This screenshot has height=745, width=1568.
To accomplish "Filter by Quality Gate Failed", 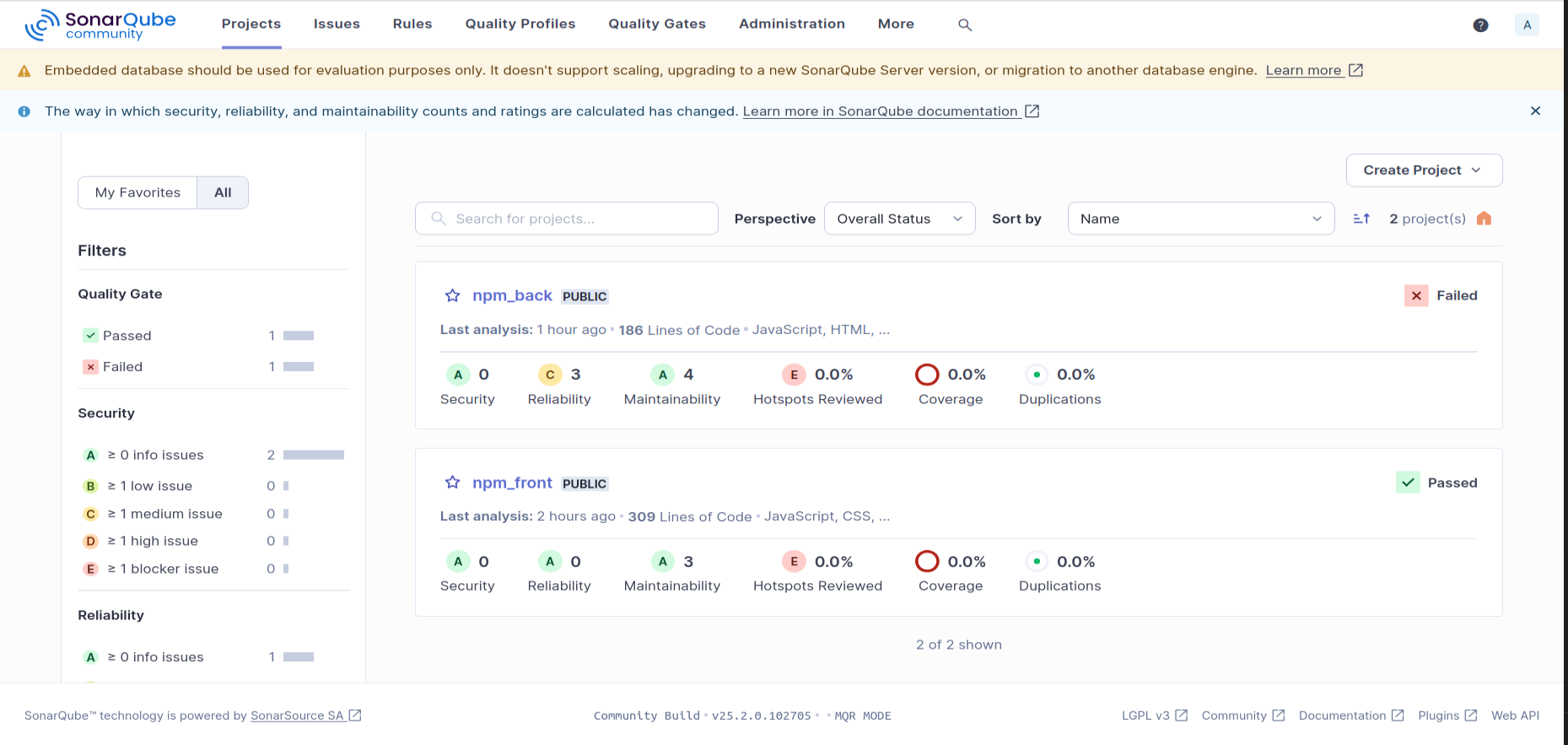I will (213, 367).
